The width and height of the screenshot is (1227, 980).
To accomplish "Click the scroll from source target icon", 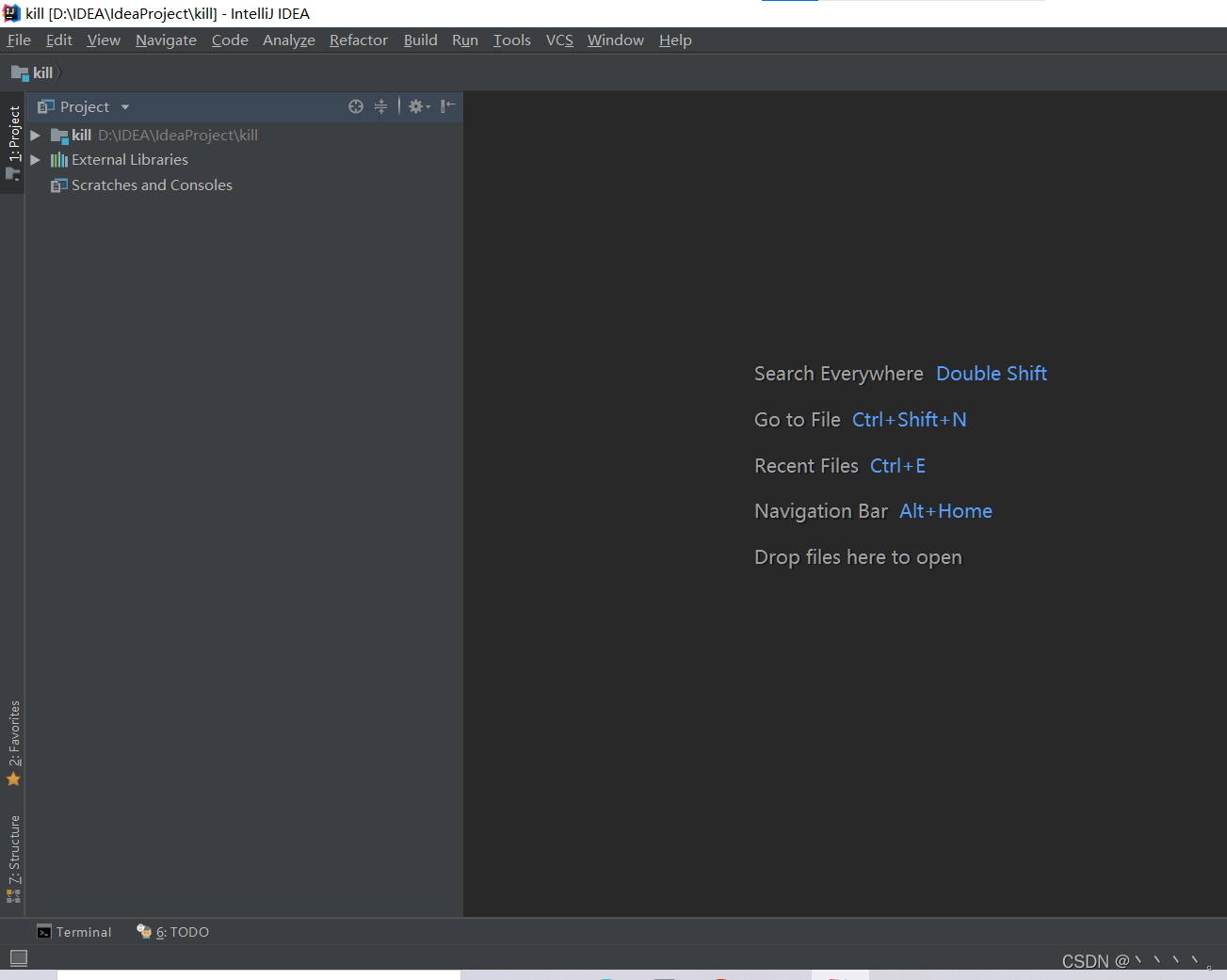I will [356, 106].
